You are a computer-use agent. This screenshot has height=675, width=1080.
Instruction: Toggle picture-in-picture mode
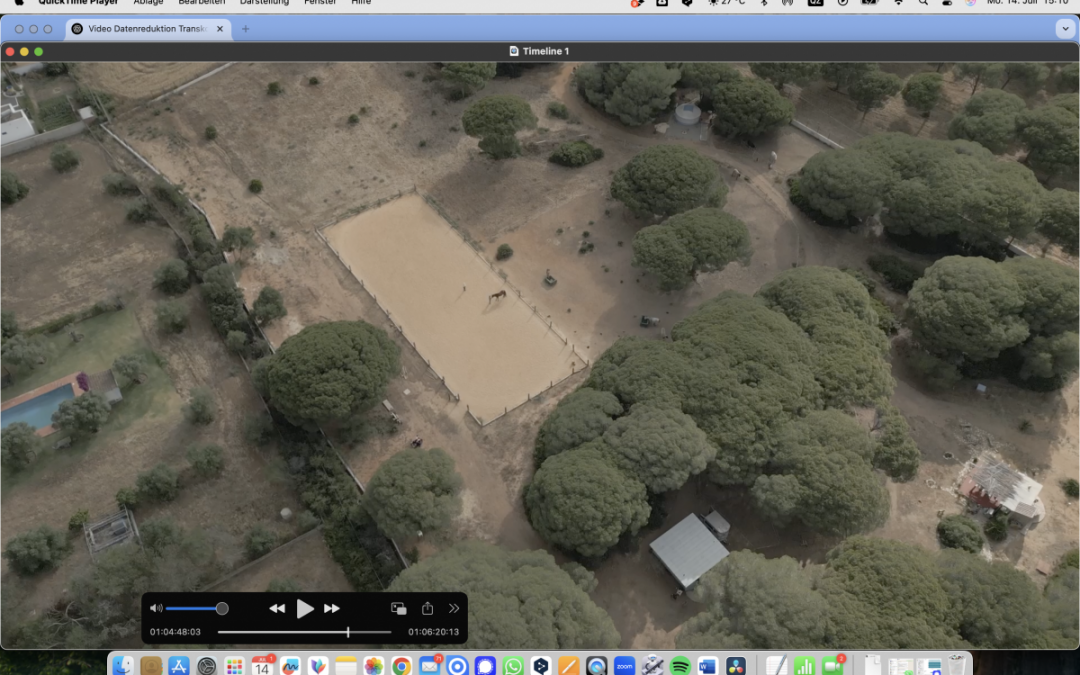(398, 608)
